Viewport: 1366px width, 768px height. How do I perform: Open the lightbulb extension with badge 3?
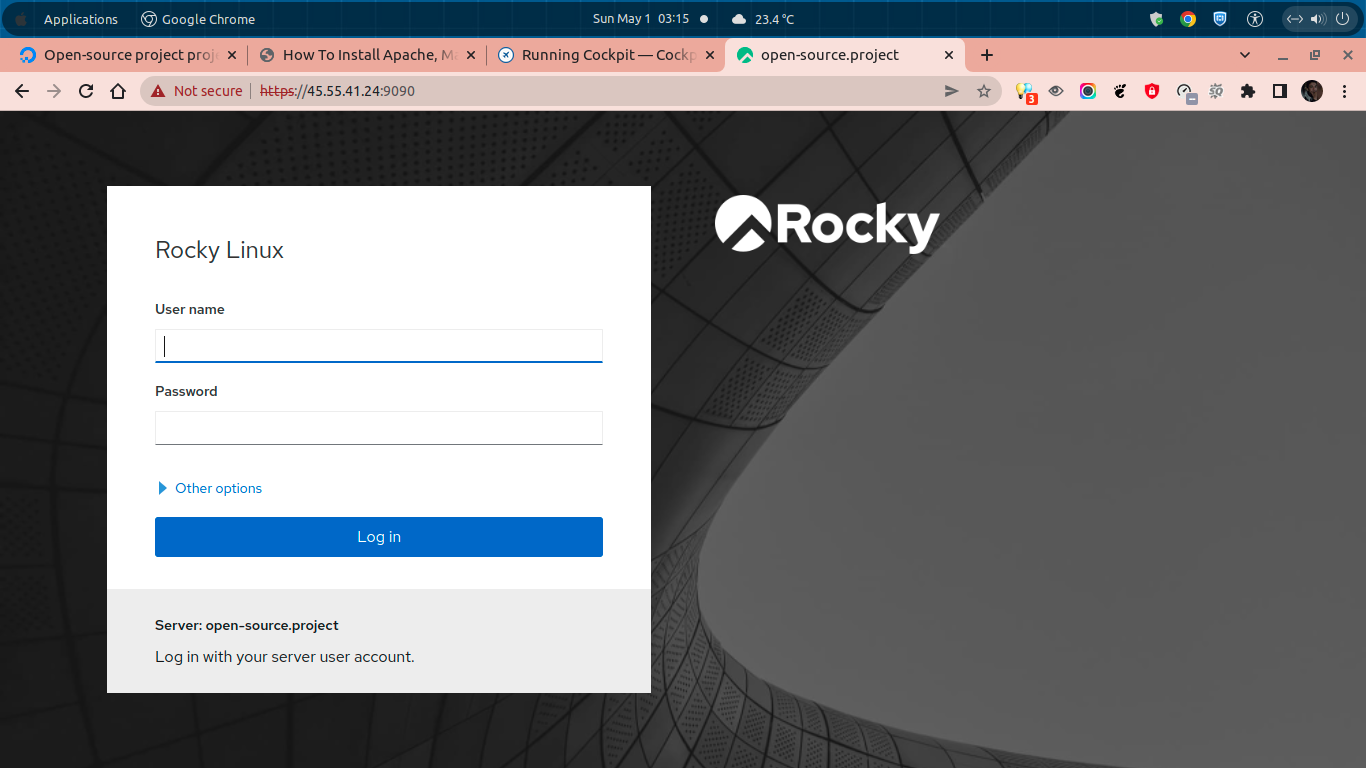[x=1025, y=92]
